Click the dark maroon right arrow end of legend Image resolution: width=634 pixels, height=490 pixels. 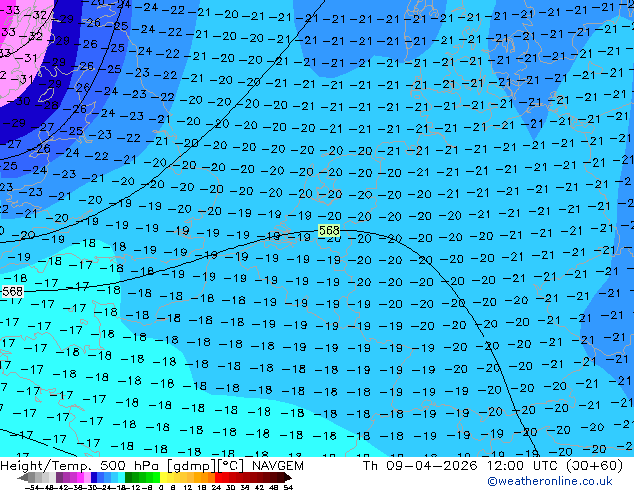pos(287,477)
